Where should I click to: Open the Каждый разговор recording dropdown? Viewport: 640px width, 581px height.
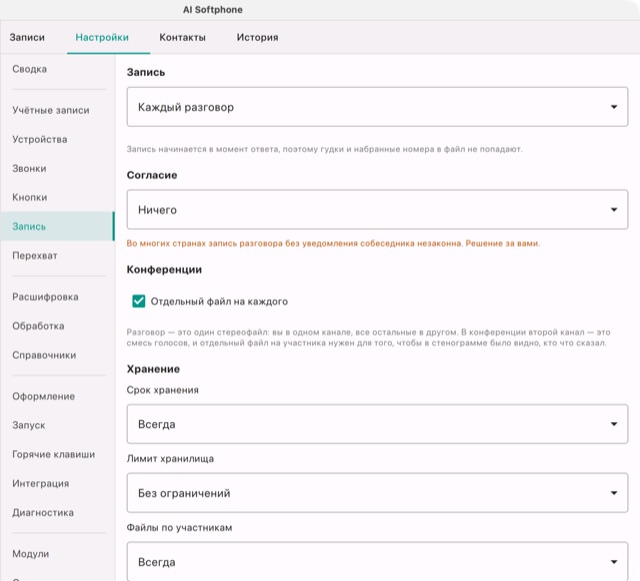377,107
